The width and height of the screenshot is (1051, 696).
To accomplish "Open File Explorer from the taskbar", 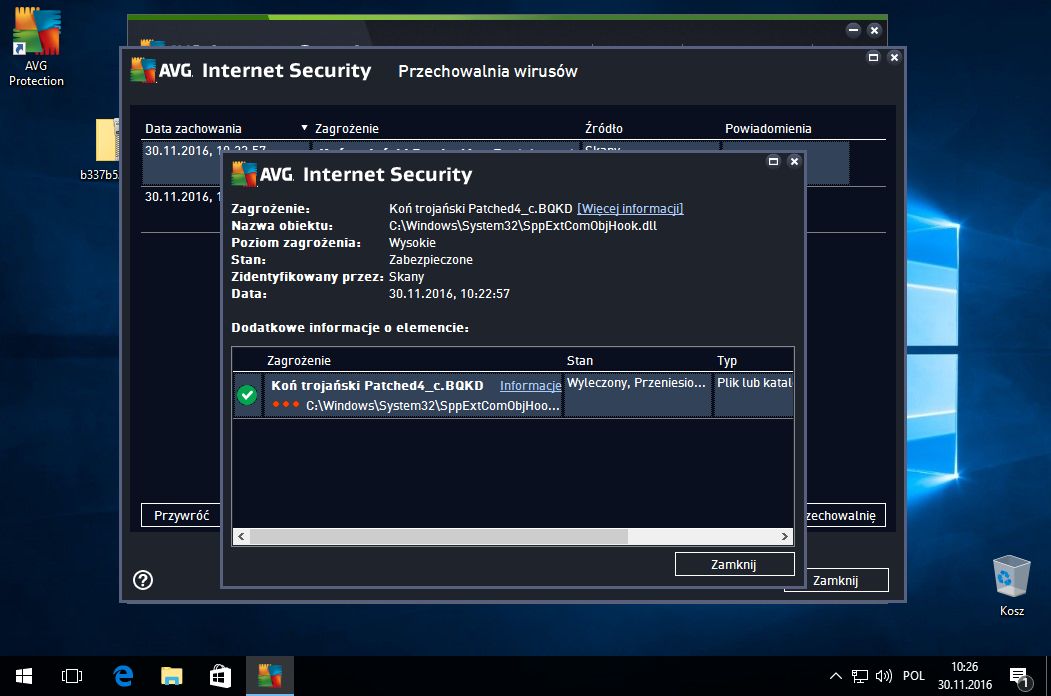I will tap(170, 676).
